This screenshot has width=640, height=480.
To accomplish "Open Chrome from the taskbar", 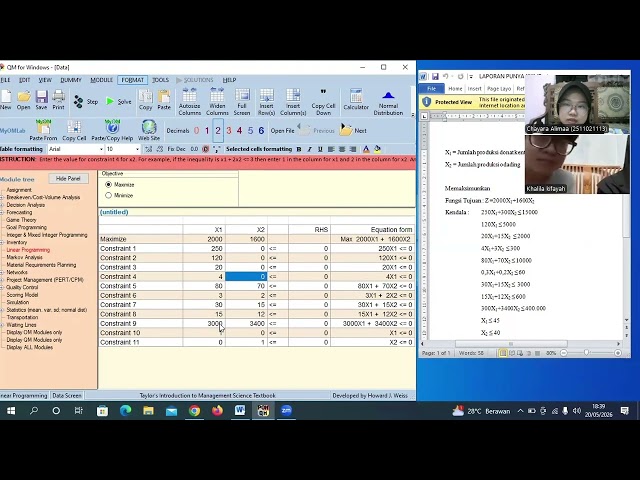I will (x=194, y=411).
